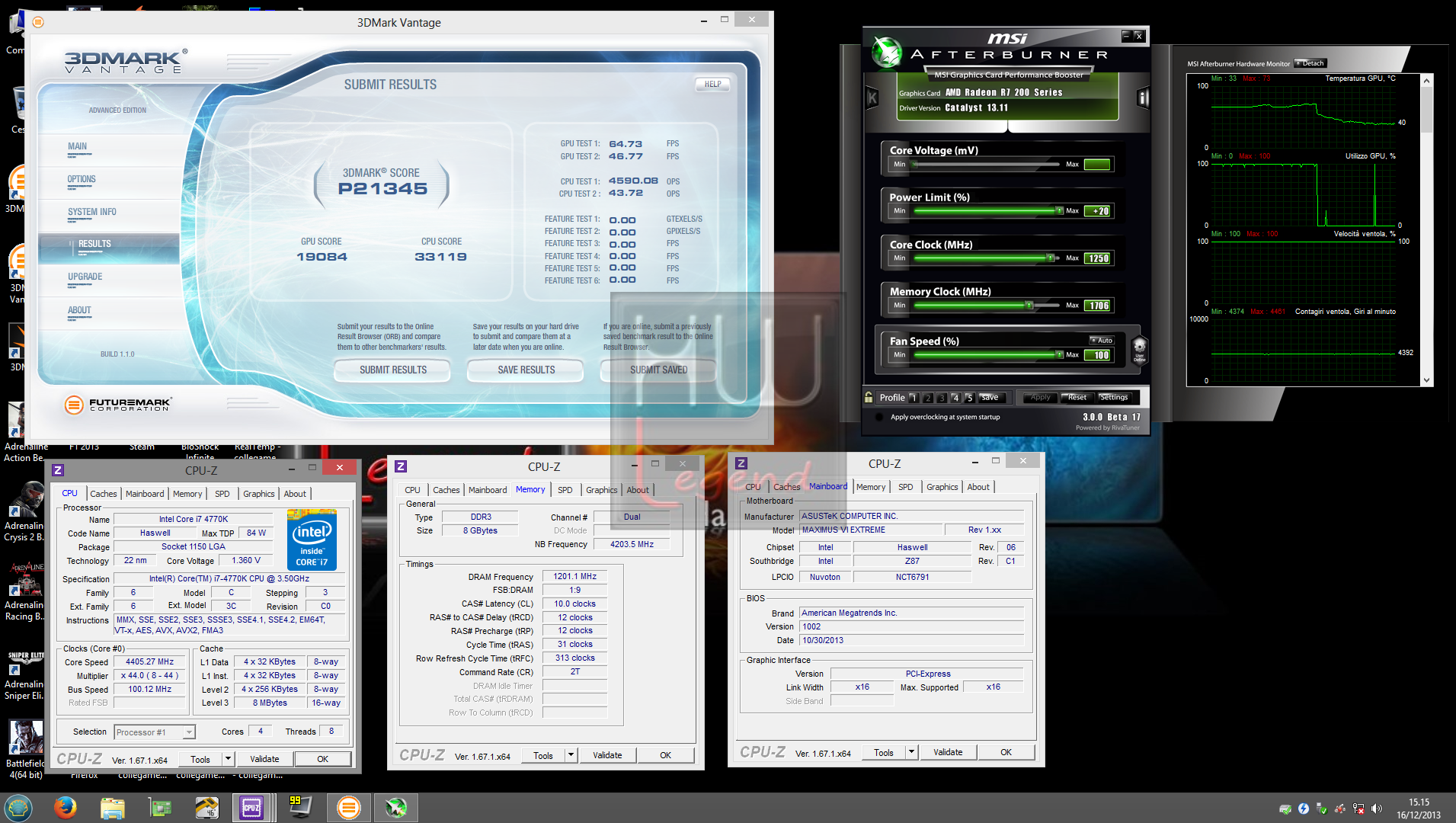Image resolution: width=1456 pixels, height=823 pixels.
Task: Open the Afterburner info 'i' side button
Action: coord(1142,97)
